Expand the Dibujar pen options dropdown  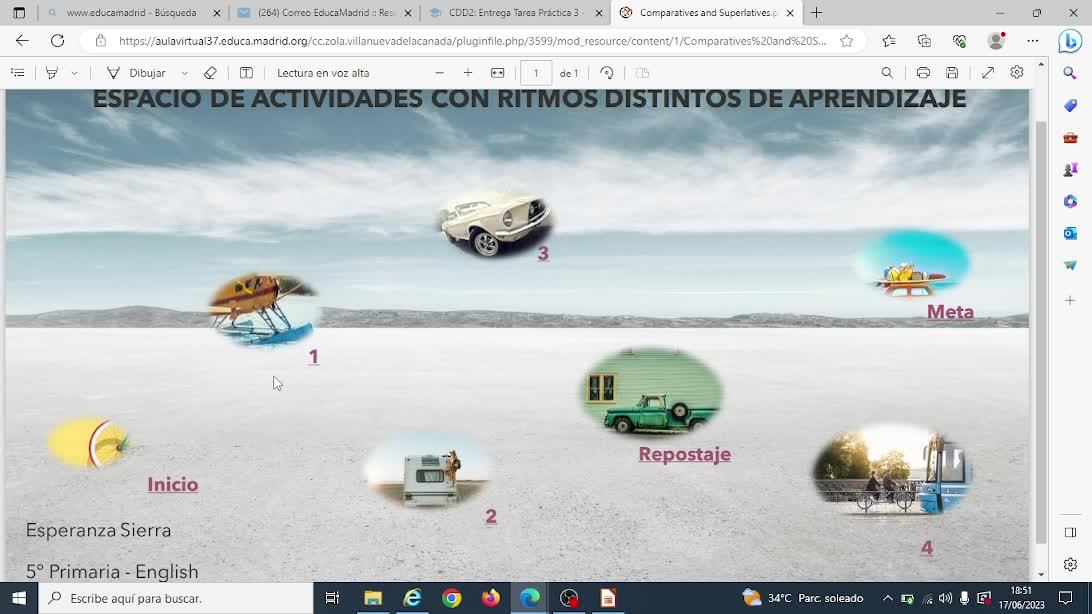[x=185, y=73]
